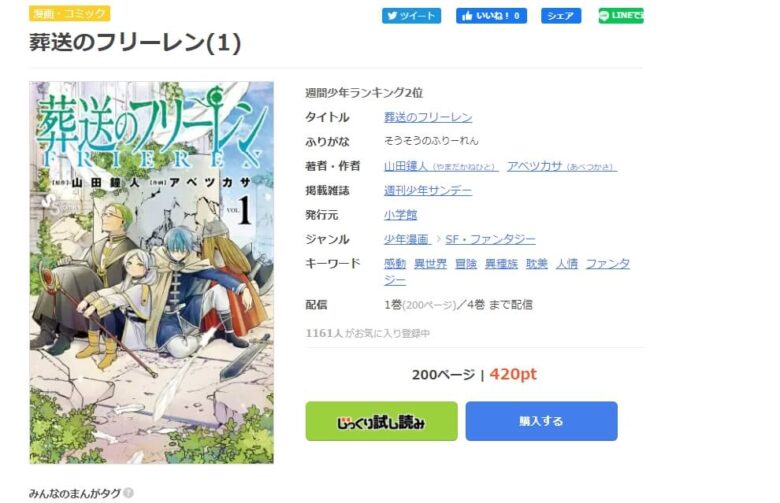Screen dimensions: 780x503
Task: Click the Twitter tweet share button
Action: (x=411, y=16)
